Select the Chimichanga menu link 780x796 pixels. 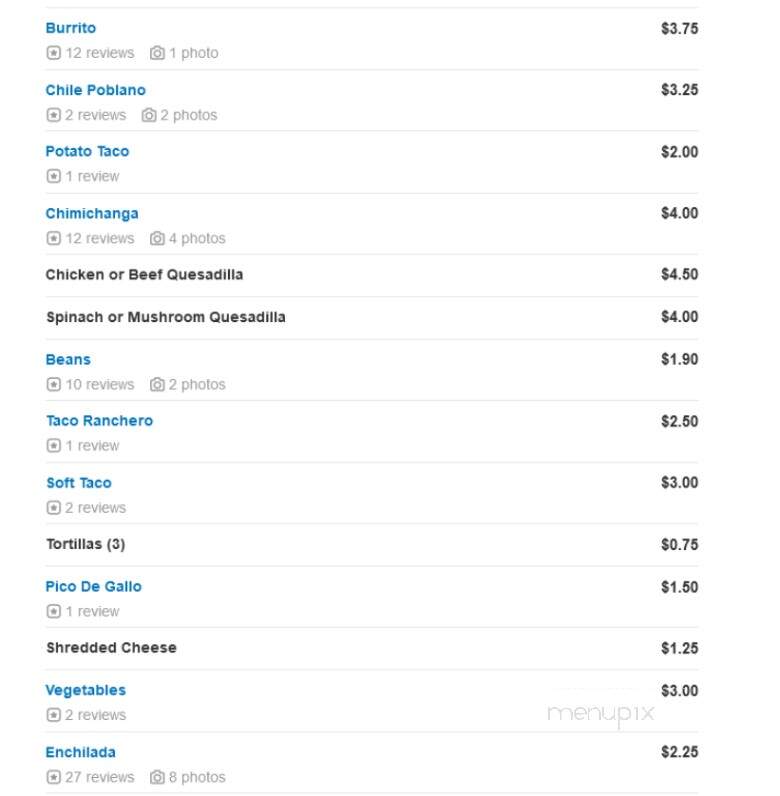click(92, 214)
